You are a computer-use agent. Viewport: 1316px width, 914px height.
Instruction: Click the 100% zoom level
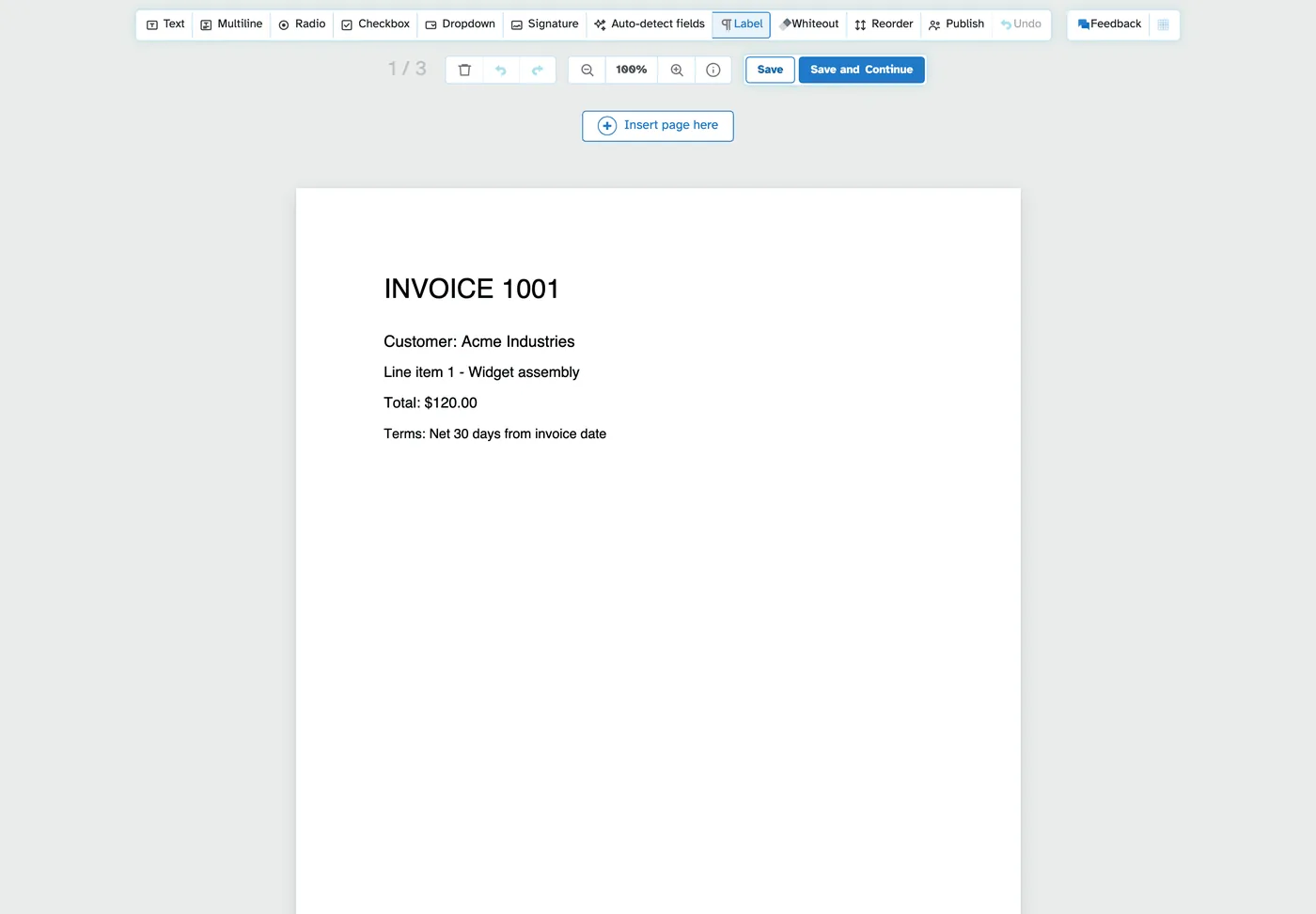tap(632, 70)
